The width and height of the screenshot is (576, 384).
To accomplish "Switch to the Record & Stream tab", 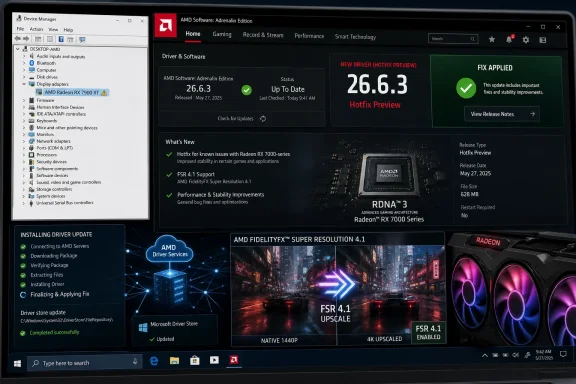I will (263, 35).
